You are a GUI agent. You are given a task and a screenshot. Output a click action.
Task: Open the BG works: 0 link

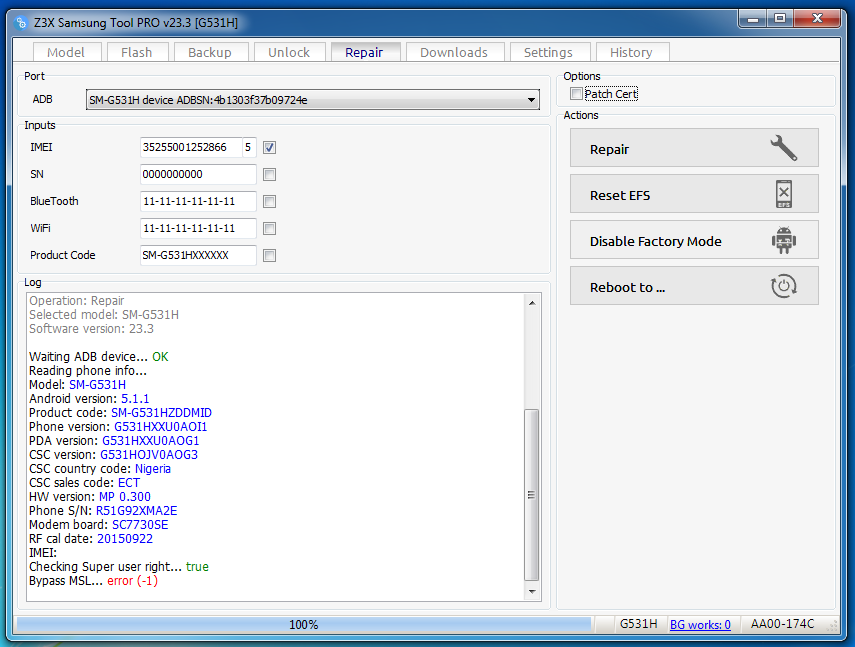coord(700,625)
